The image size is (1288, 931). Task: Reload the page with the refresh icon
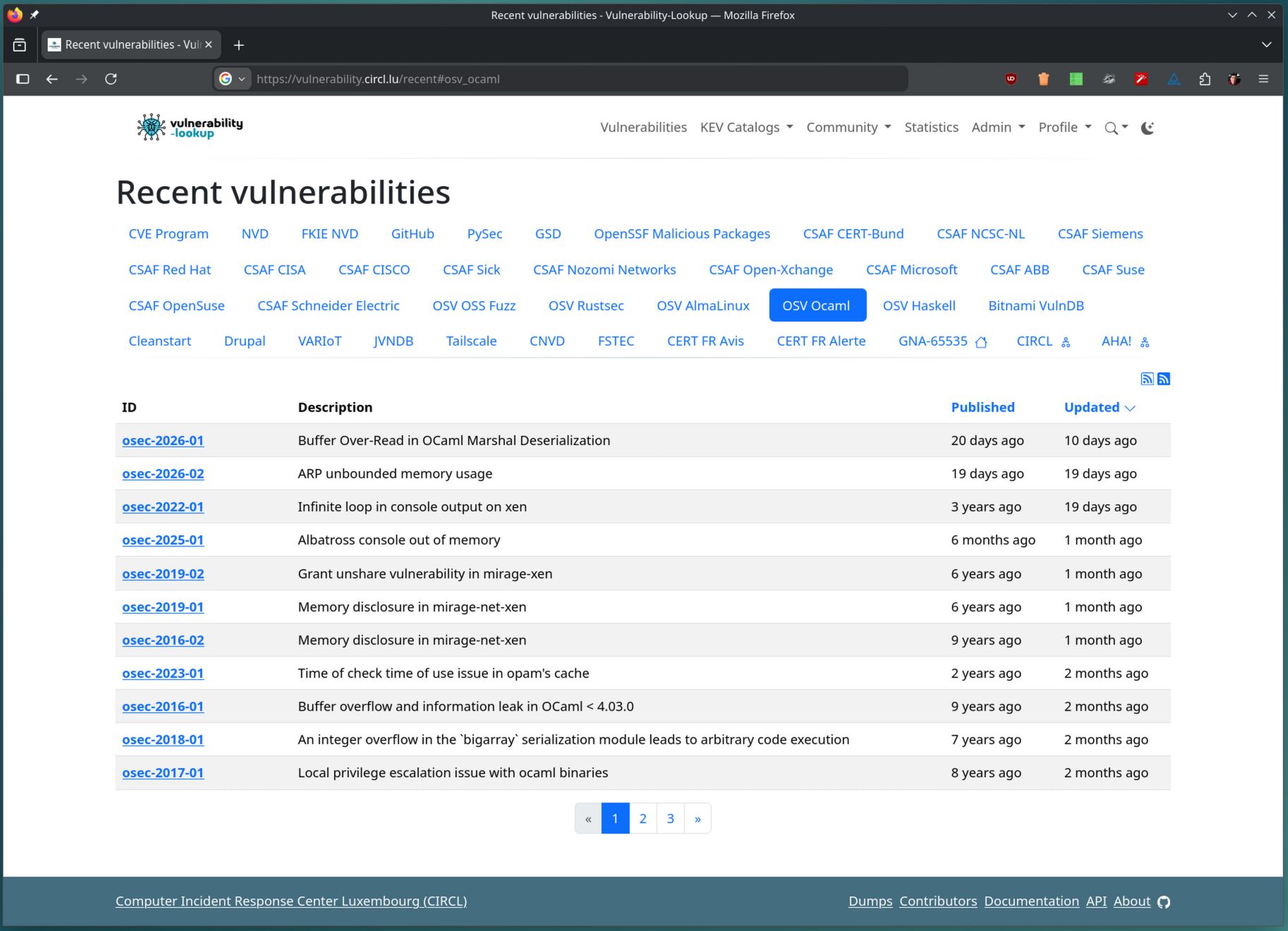click(111, 79)
